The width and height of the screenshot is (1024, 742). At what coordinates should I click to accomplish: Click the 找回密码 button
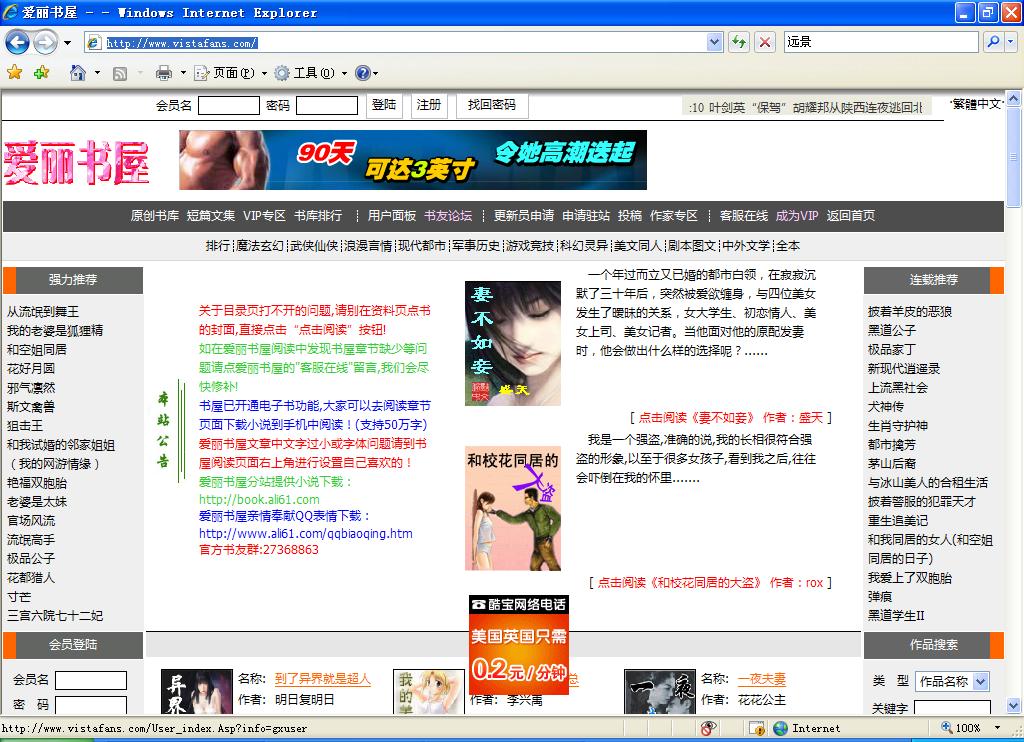click(492, 105)
